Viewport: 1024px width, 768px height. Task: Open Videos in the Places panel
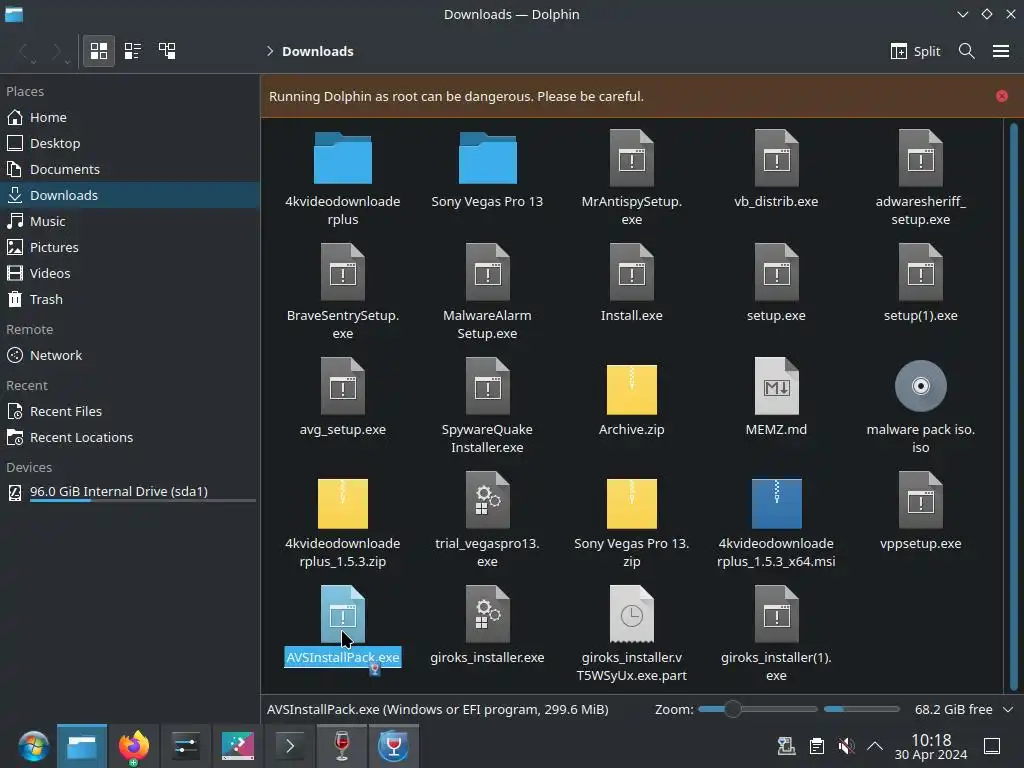[x=129, y=273]
